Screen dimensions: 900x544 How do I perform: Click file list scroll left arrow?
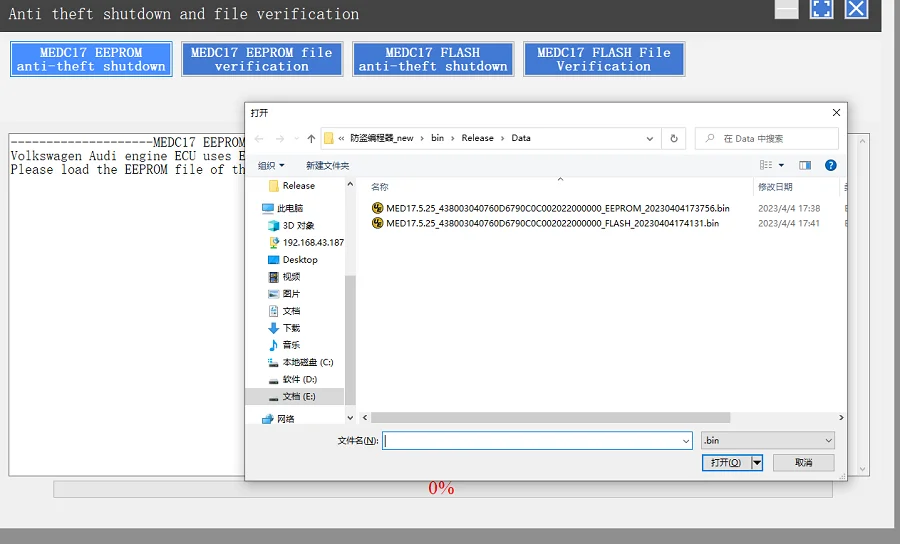point(365,418)
